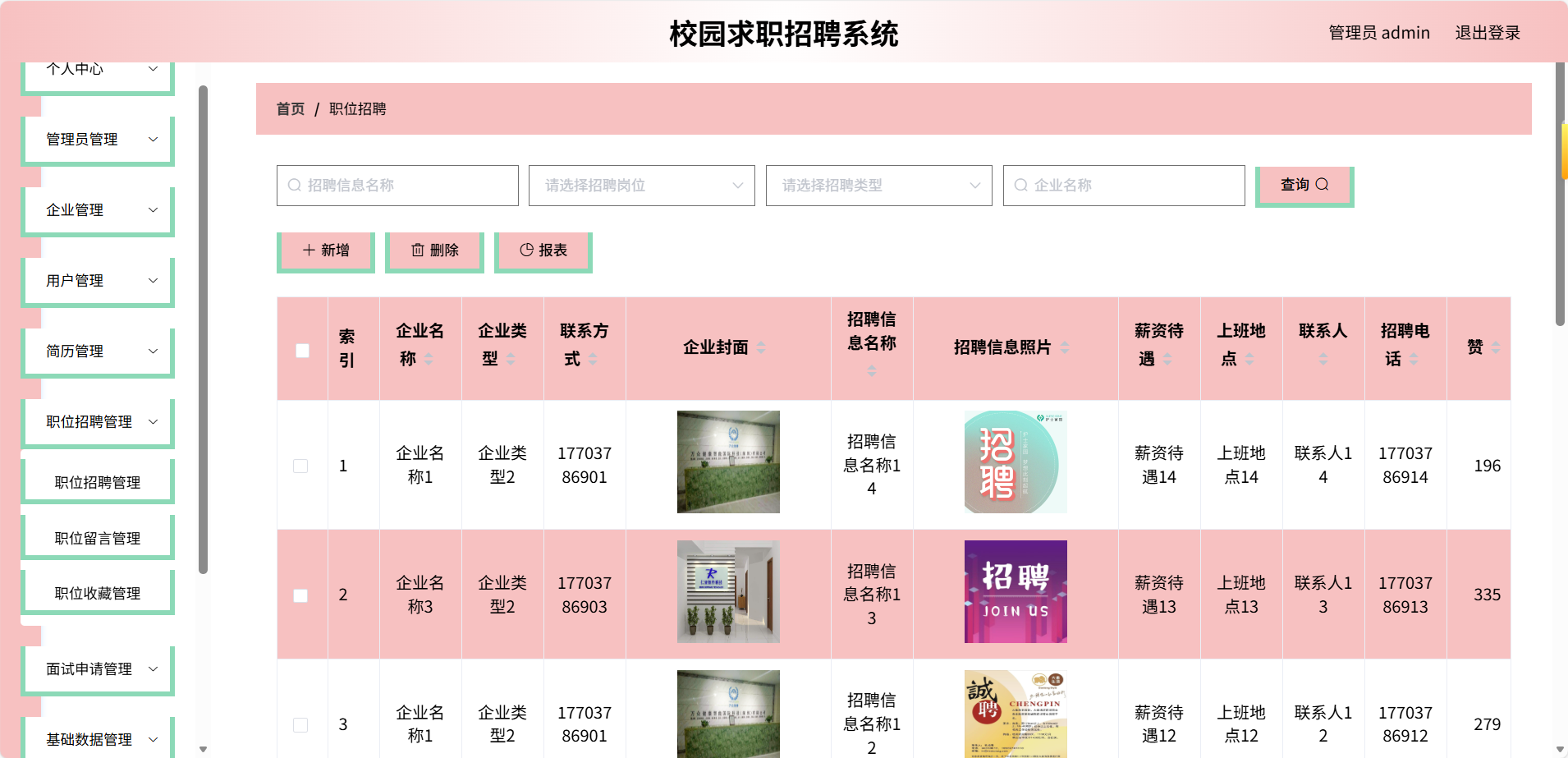The height and width of the screenshot is (758, 1568).
Task: Expand the 用户管理 sidebar menu
Action: click(x=99, y=281)
